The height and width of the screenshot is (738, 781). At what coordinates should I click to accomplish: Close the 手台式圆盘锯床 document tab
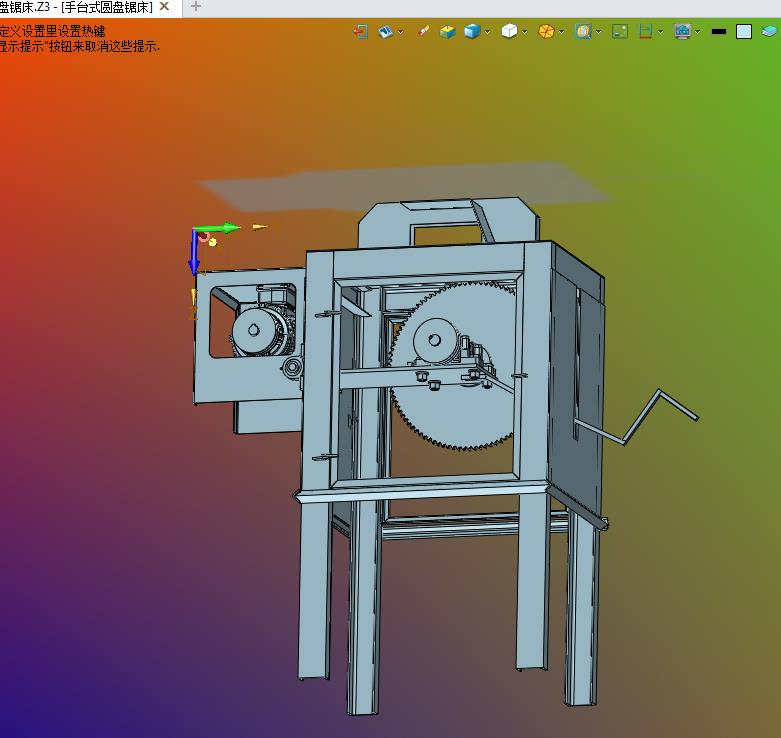pyautogui.click(x=164, y=6)
